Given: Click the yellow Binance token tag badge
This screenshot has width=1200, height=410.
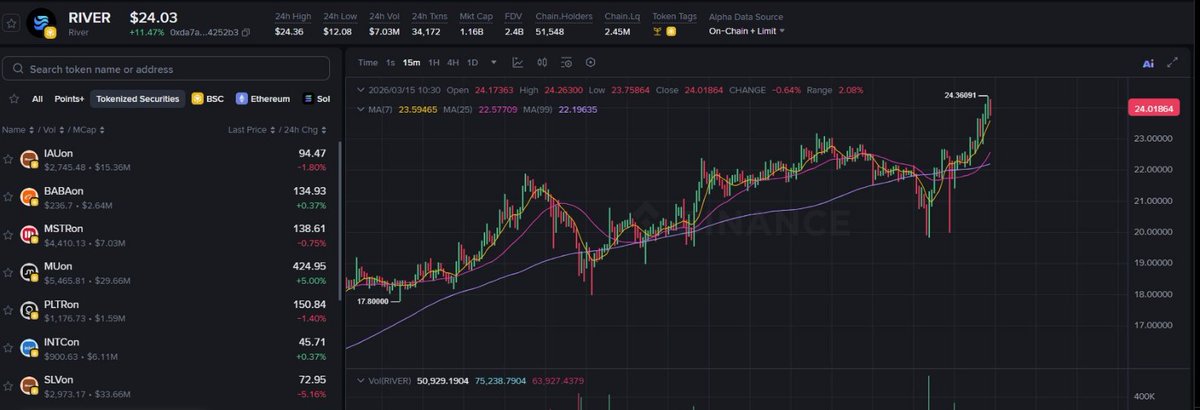Looking at the screenshot, I should [671, 32].
